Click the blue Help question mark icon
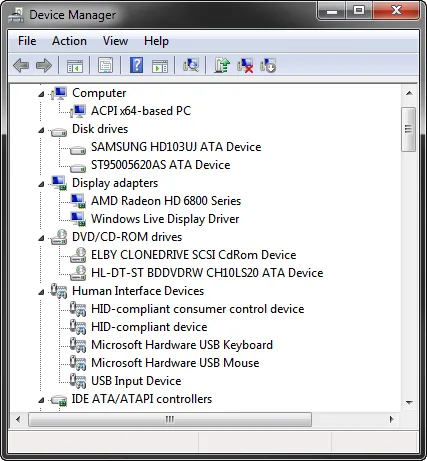Image resolution: width=427 pixels, height=461 pixels. coord(136,65)
